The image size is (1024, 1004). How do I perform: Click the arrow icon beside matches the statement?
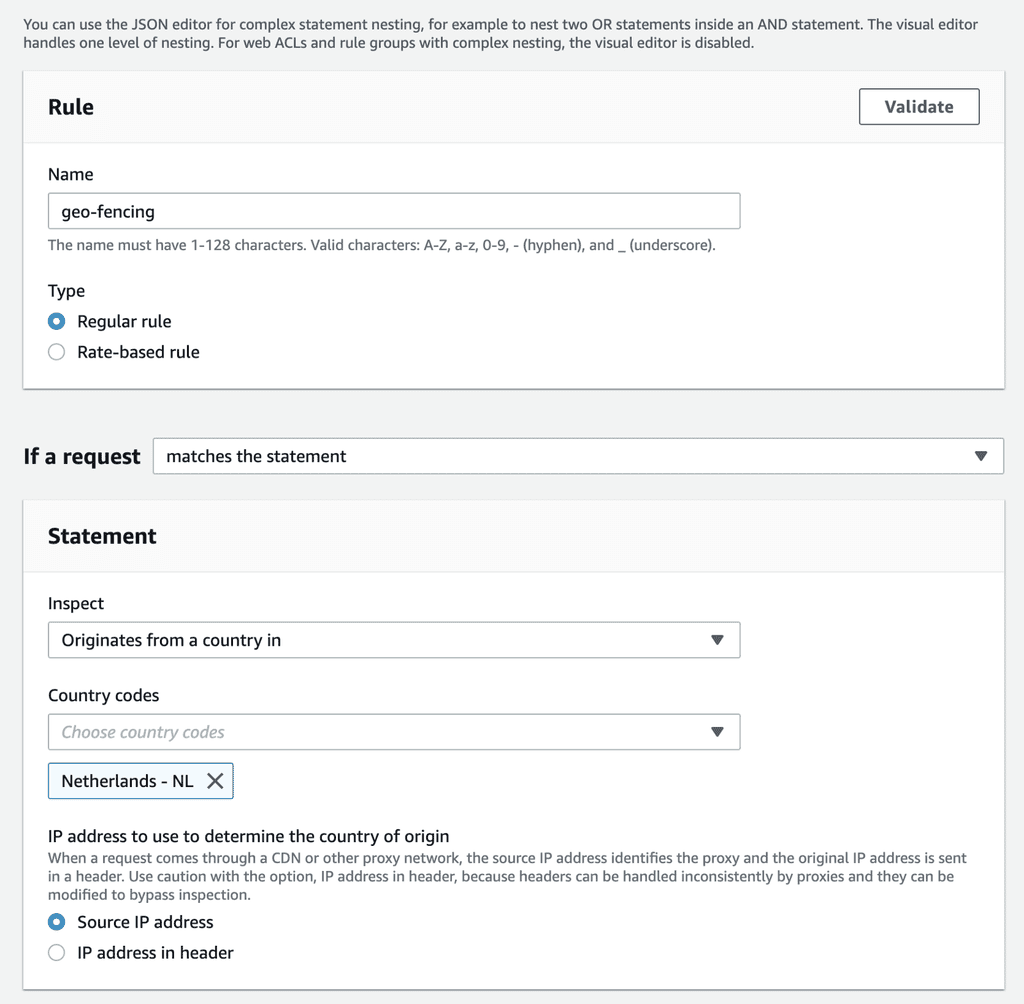click(981, 456)
